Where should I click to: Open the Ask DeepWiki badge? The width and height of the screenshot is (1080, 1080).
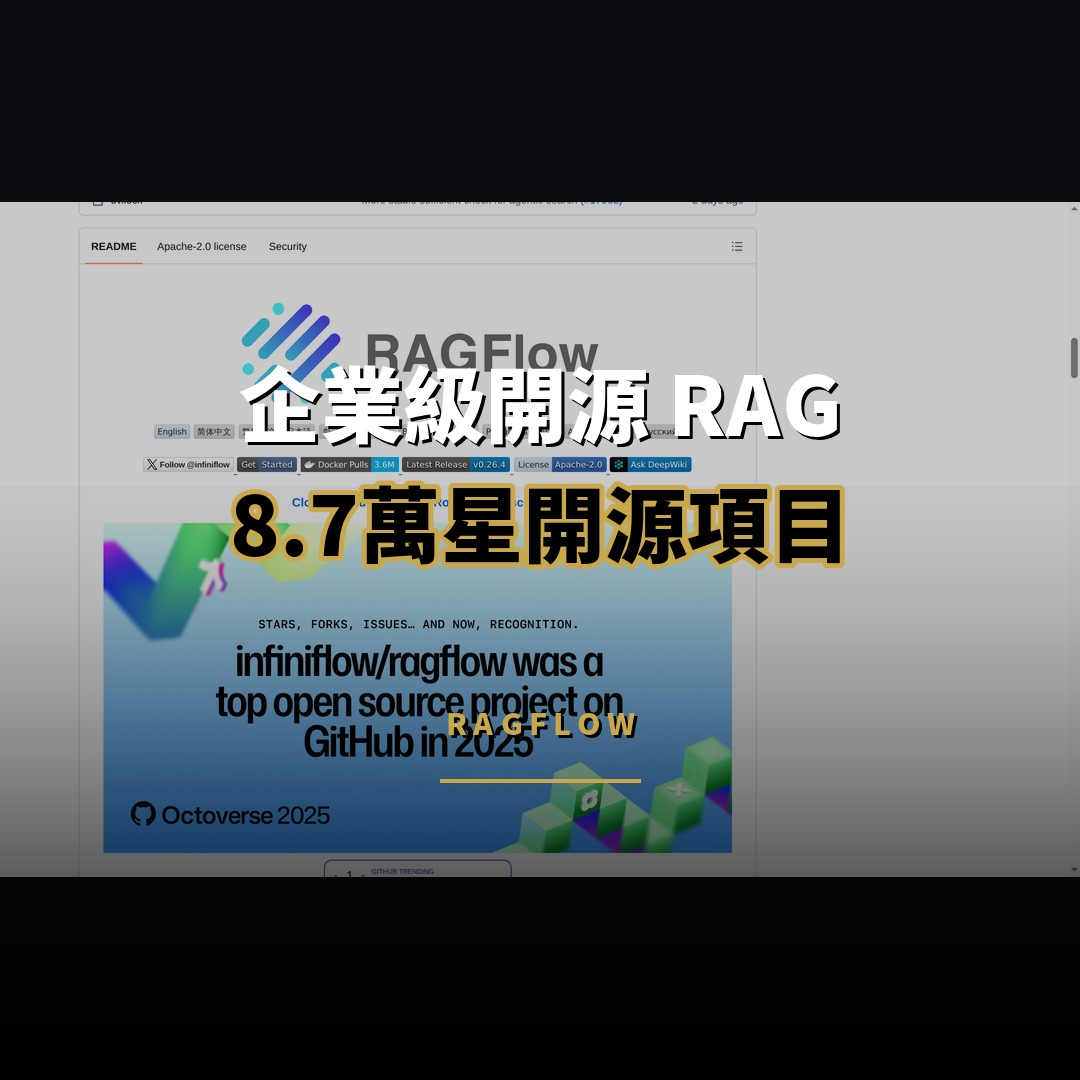[650, 465]
